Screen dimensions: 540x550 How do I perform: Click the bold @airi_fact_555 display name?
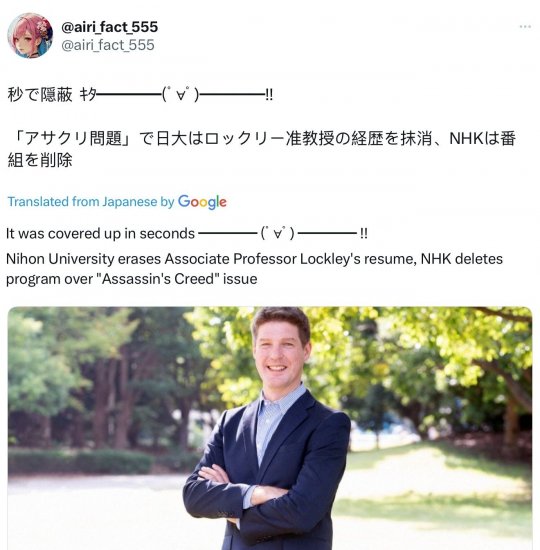(x=109, y=27)
